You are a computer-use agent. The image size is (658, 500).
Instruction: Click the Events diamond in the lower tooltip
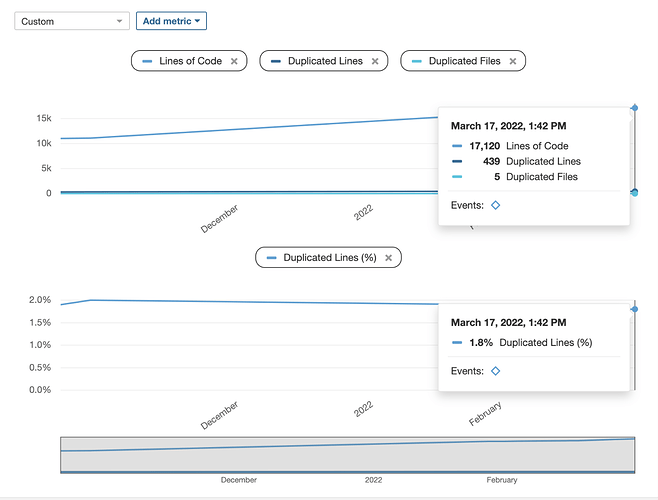tap(496, 371)
